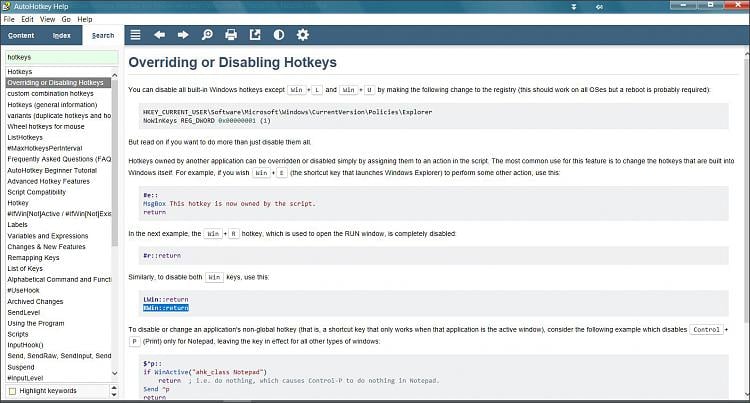Click the Send command in code
Image resolution: width=750 pixels, height=403 pixels.
(x=150, y=389)
